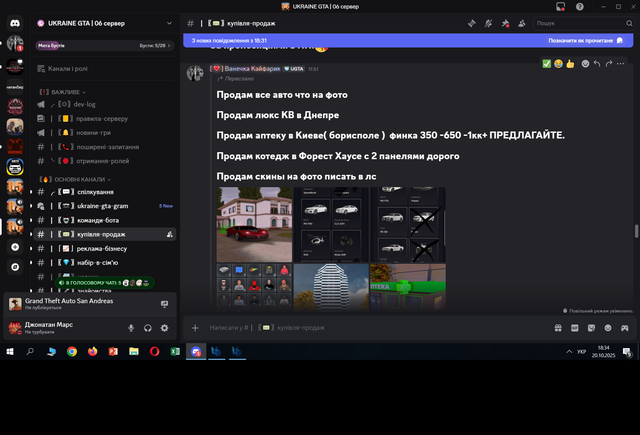Screen dimensions: 640x435
Task: Open правила-серверу channel
Action: (x=105, y=119)
